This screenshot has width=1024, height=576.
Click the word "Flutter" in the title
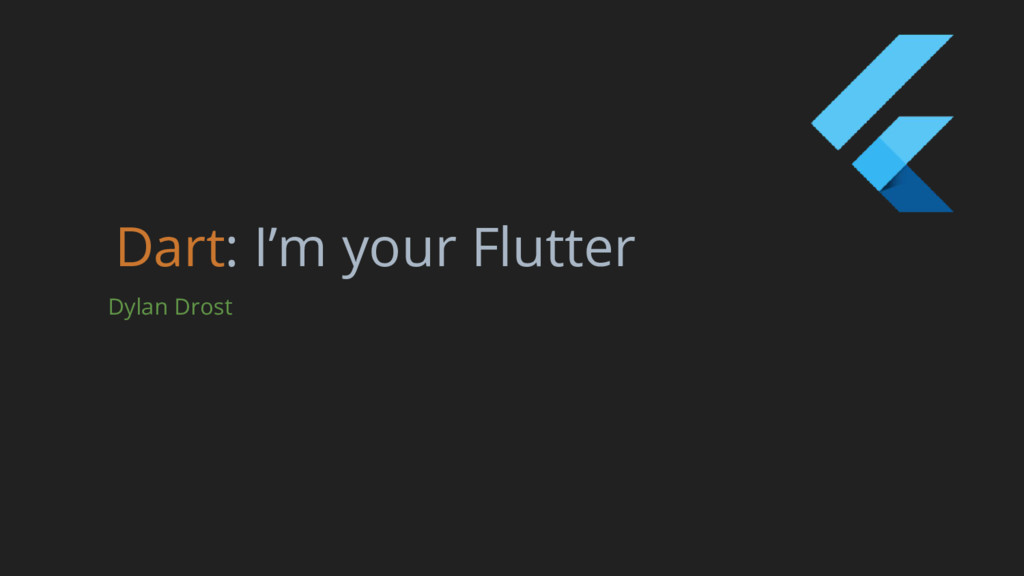(554, 248)
